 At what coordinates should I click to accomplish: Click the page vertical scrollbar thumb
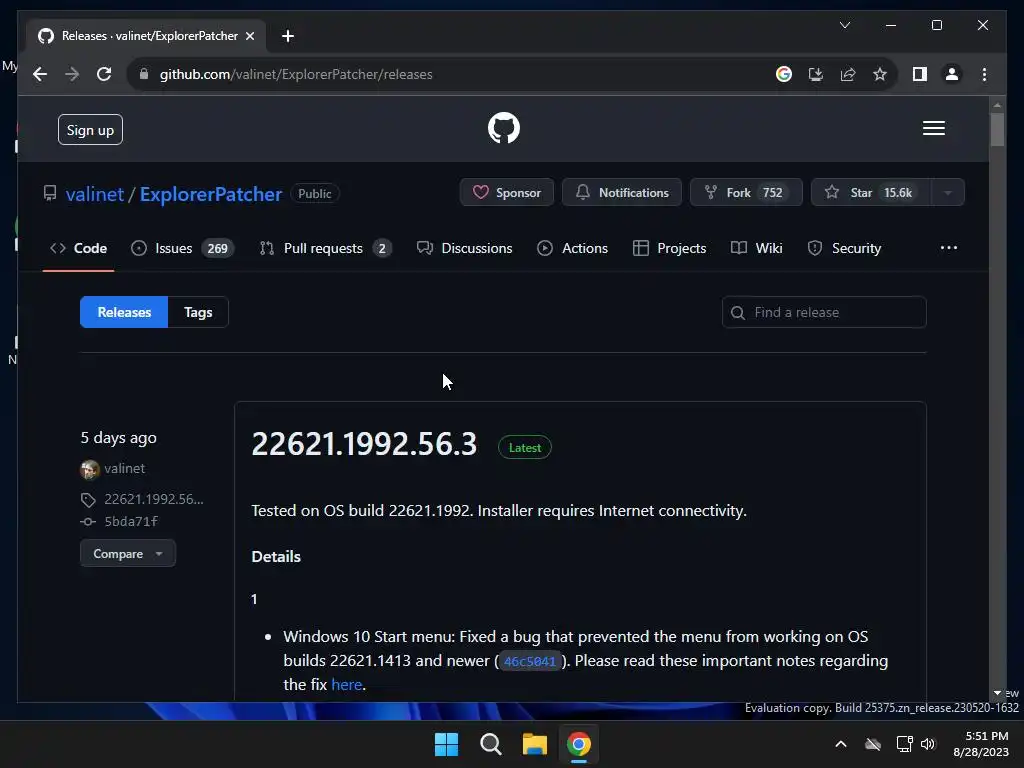pos(997,130)
